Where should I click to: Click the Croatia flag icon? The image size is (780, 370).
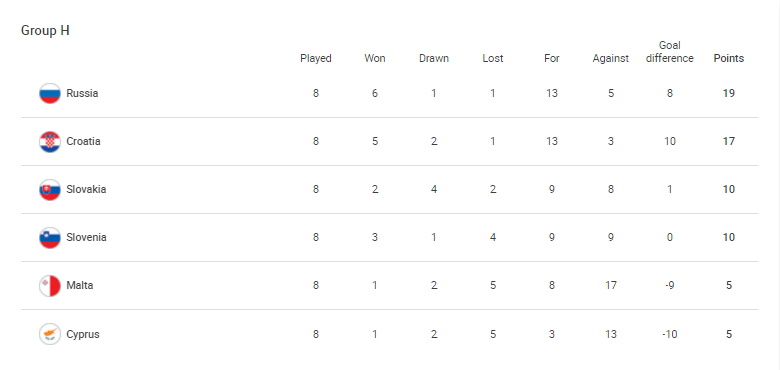coord(50,142)
